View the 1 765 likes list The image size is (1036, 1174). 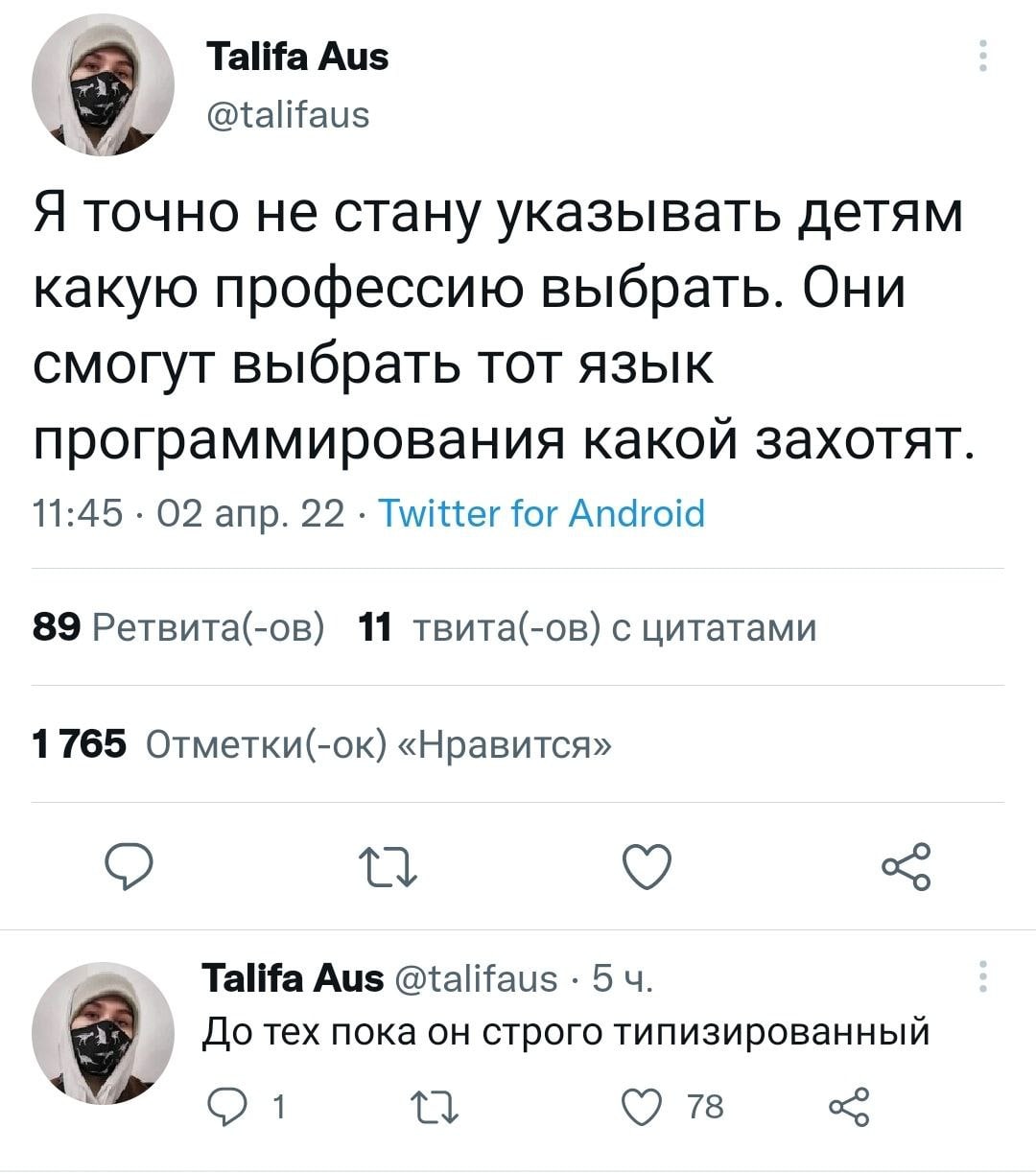(x=320, y=743)
